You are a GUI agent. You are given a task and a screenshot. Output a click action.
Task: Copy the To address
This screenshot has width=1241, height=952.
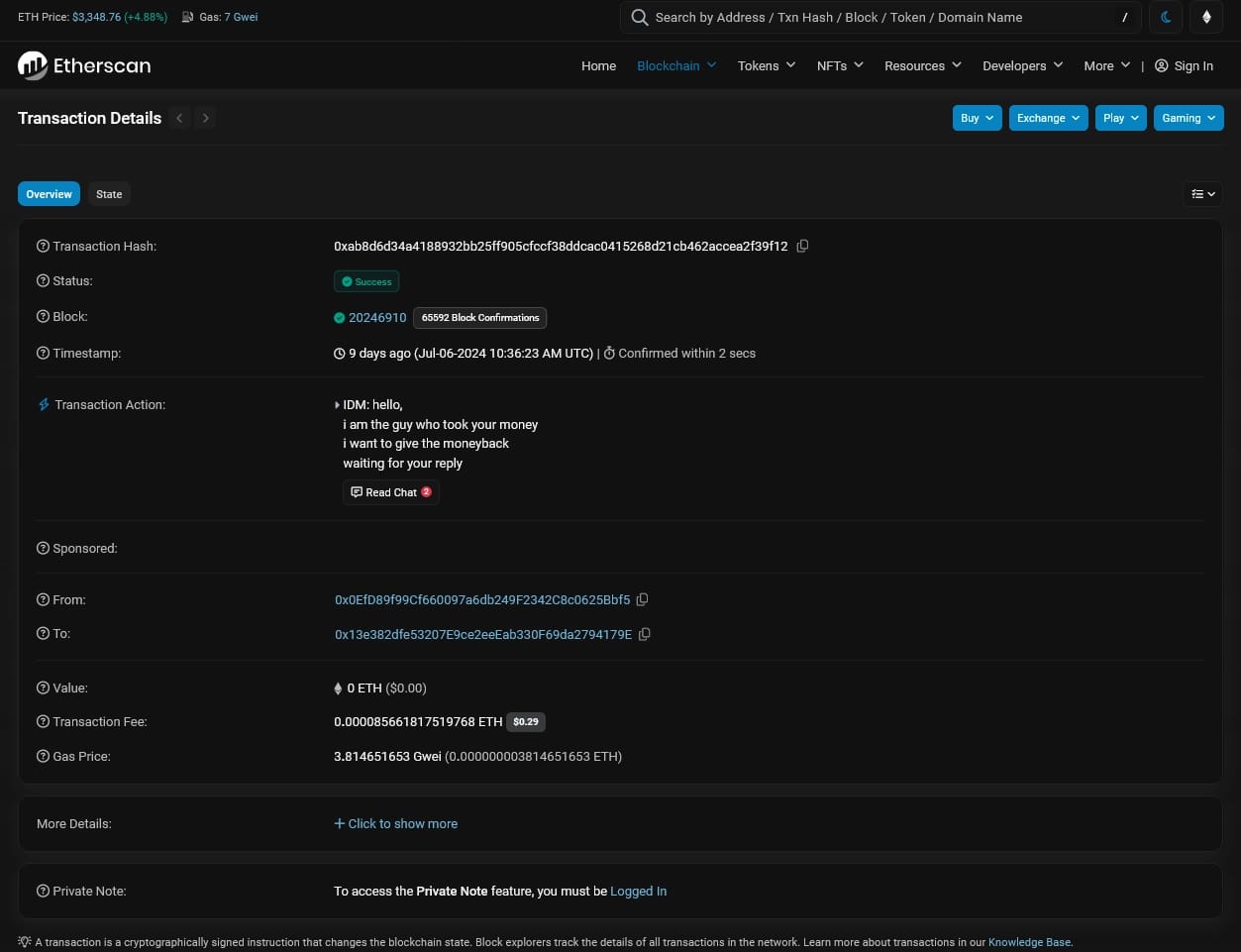pyautogui.click(x=644, y=634)
